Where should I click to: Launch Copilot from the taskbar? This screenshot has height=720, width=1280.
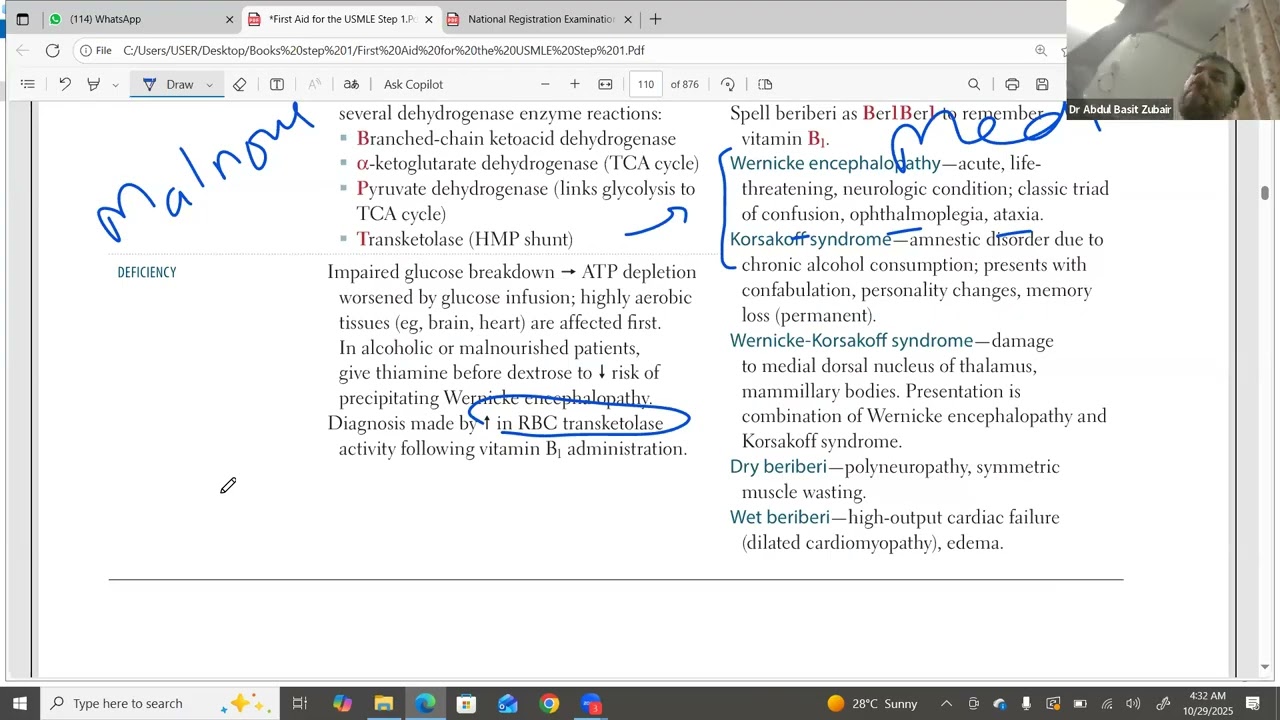(x=342, y=703)
